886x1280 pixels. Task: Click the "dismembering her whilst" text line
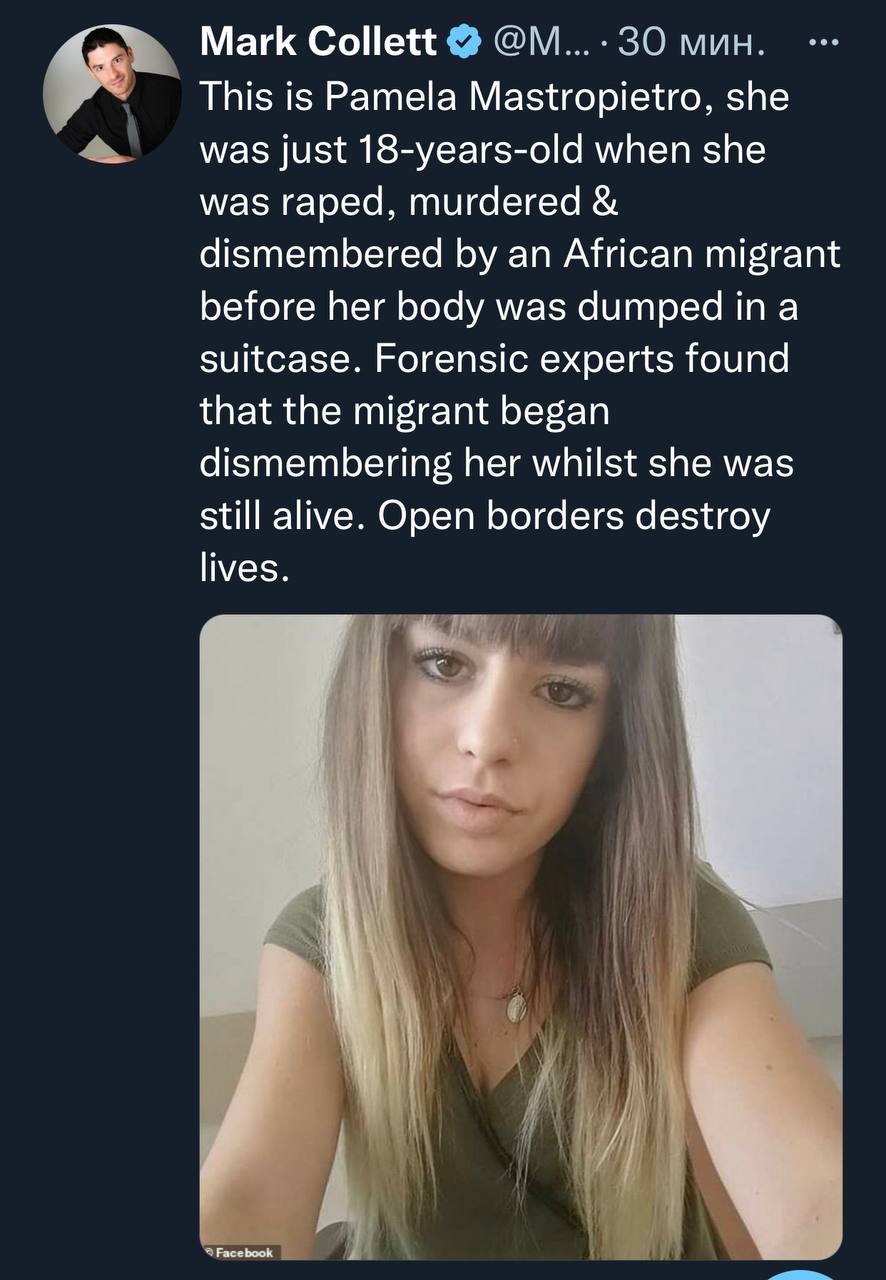428,464
